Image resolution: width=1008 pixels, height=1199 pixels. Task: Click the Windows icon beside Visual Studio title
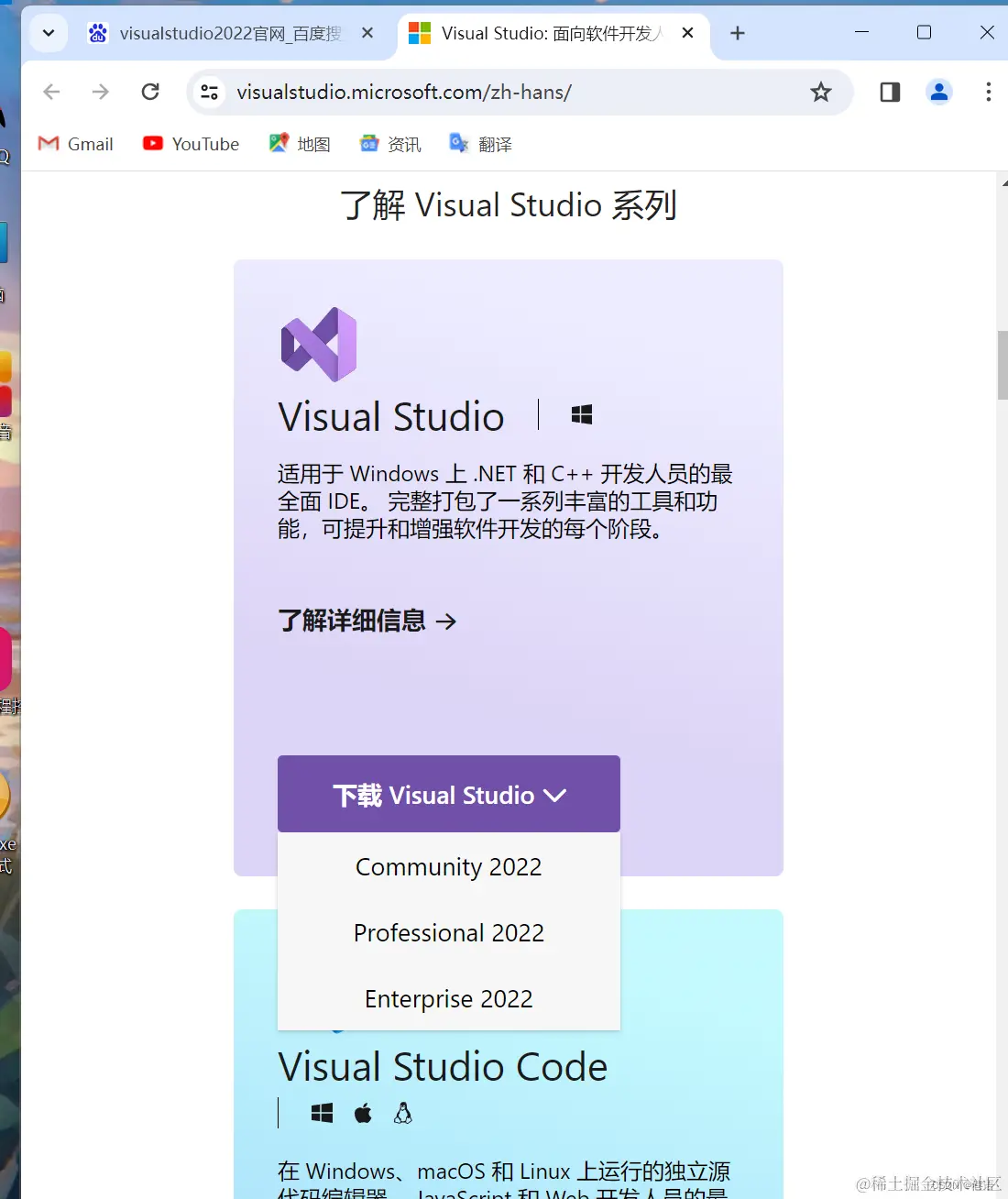pyautogui.click(x=582, y=415)
